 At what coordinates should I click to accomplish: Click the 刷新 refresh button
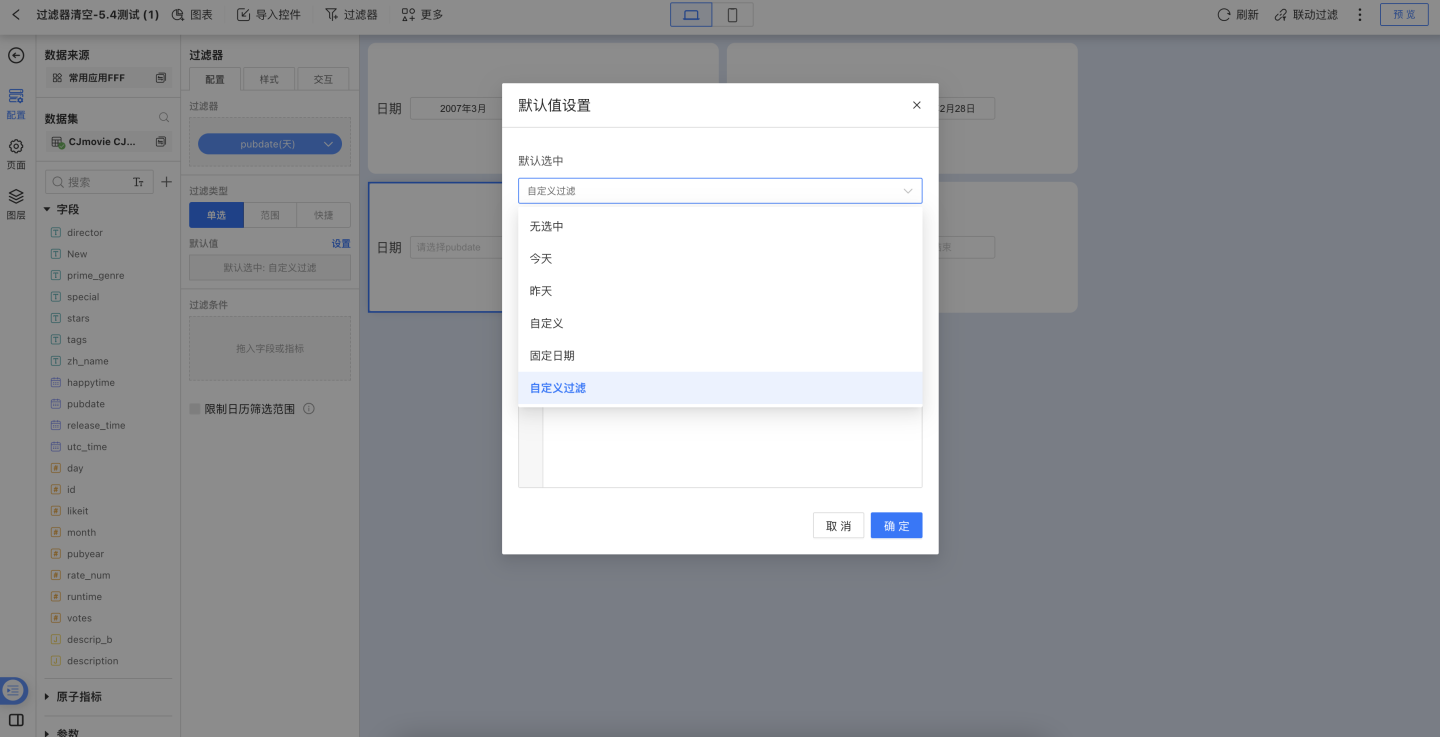(x=1238, y=15)
